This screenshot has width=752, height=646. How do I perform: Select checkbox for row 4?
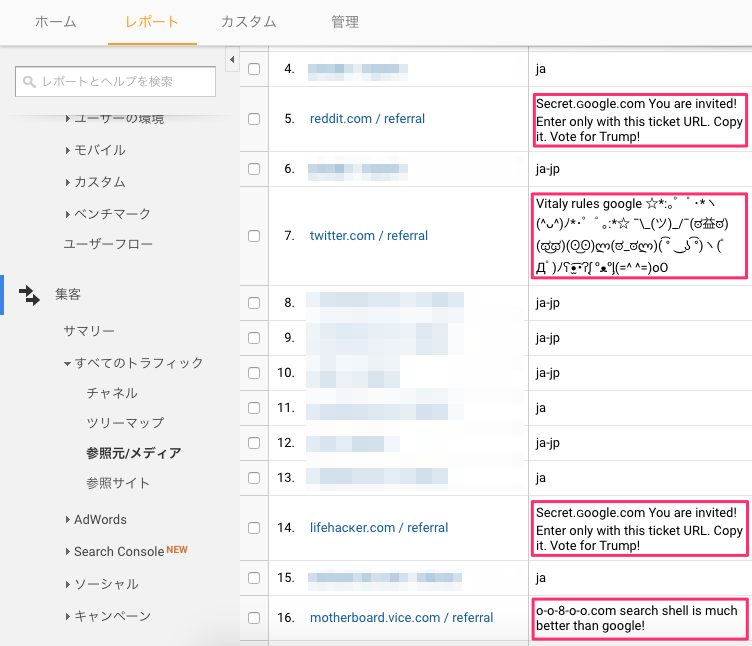[254, 69]
